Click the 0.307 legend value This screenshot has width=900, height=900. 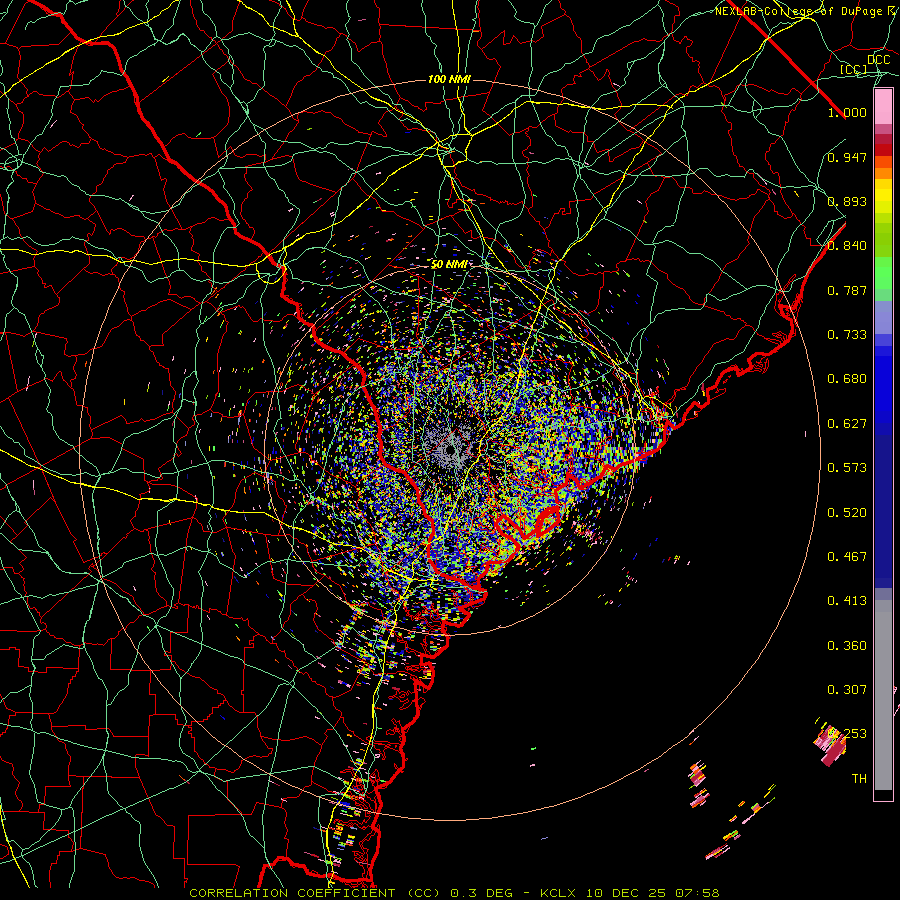coord(847,690)
